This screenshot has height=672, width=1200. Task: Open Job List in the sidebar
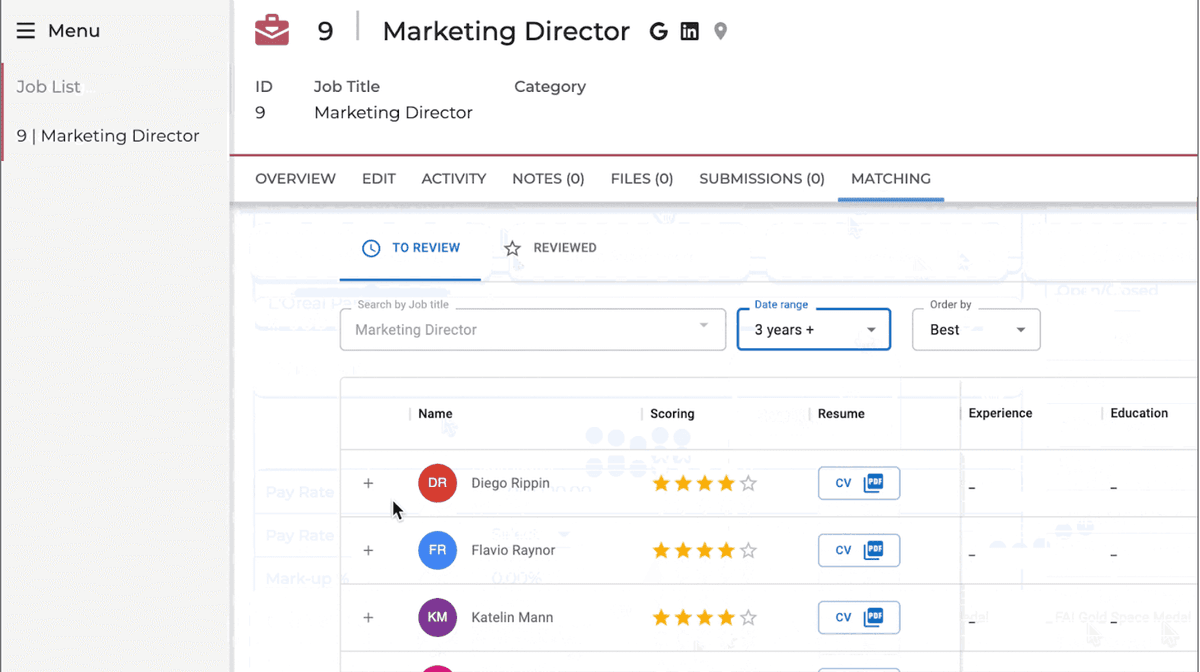pos(48,87)
